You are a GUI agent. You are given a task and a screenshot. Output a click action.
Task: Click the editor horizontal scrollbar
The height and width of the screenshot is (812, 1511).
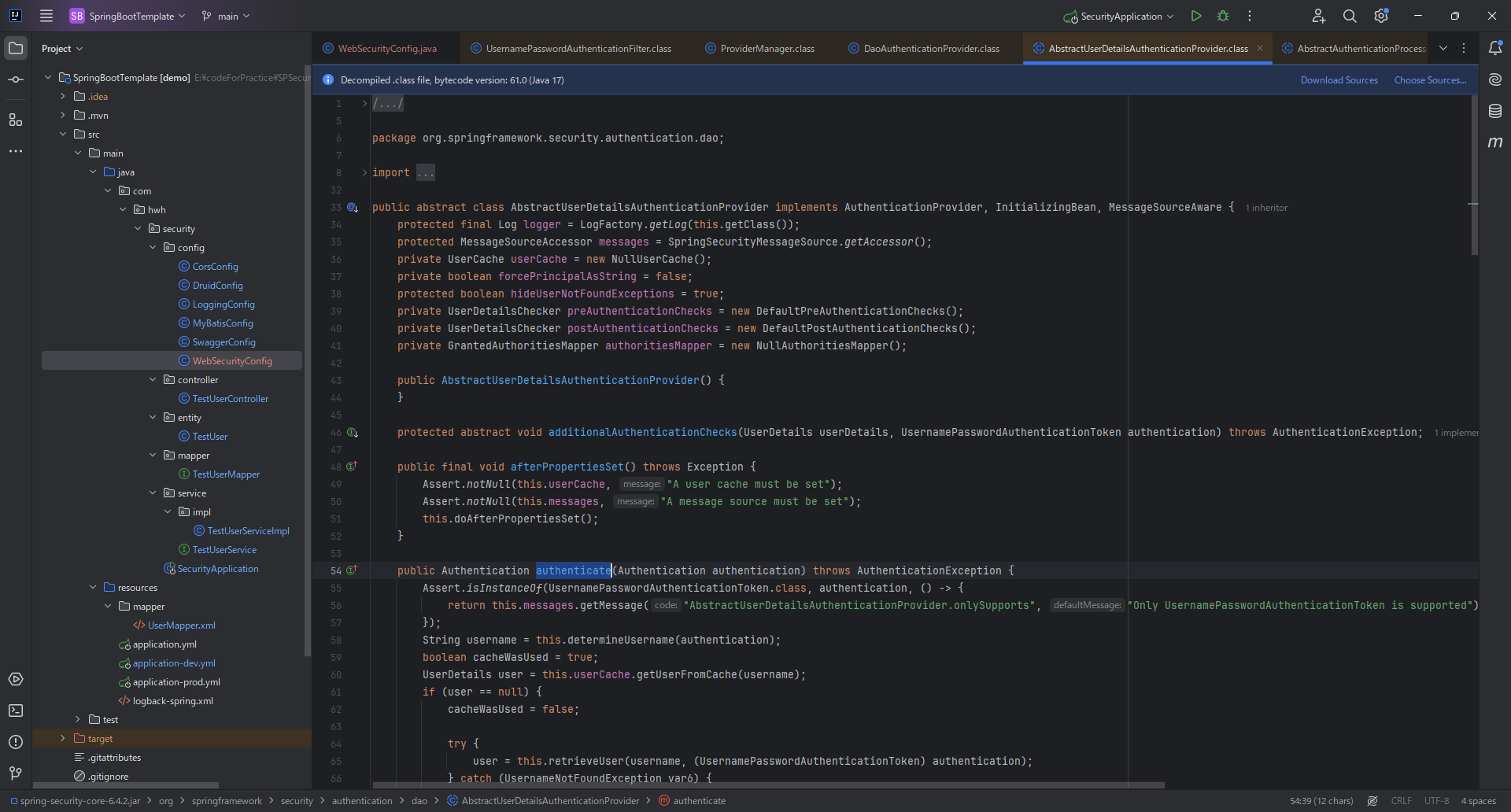coord(767,784)
